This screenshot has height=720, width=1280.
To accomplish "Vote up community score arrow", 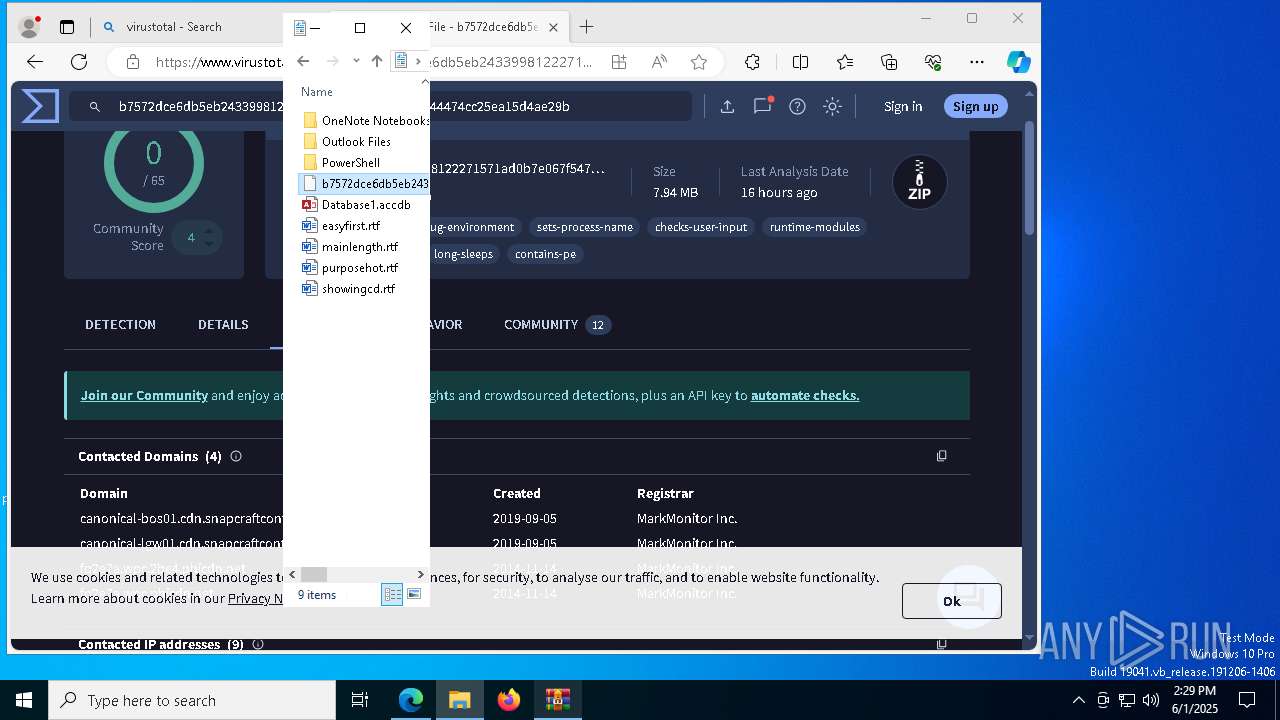I will [209, 231].
